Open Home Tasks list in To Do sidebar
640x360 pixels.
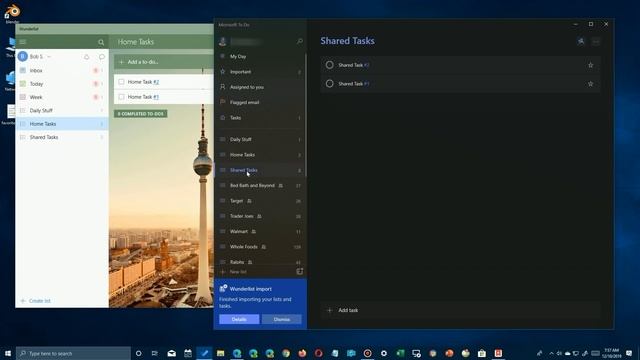click(x=260, y=155)
